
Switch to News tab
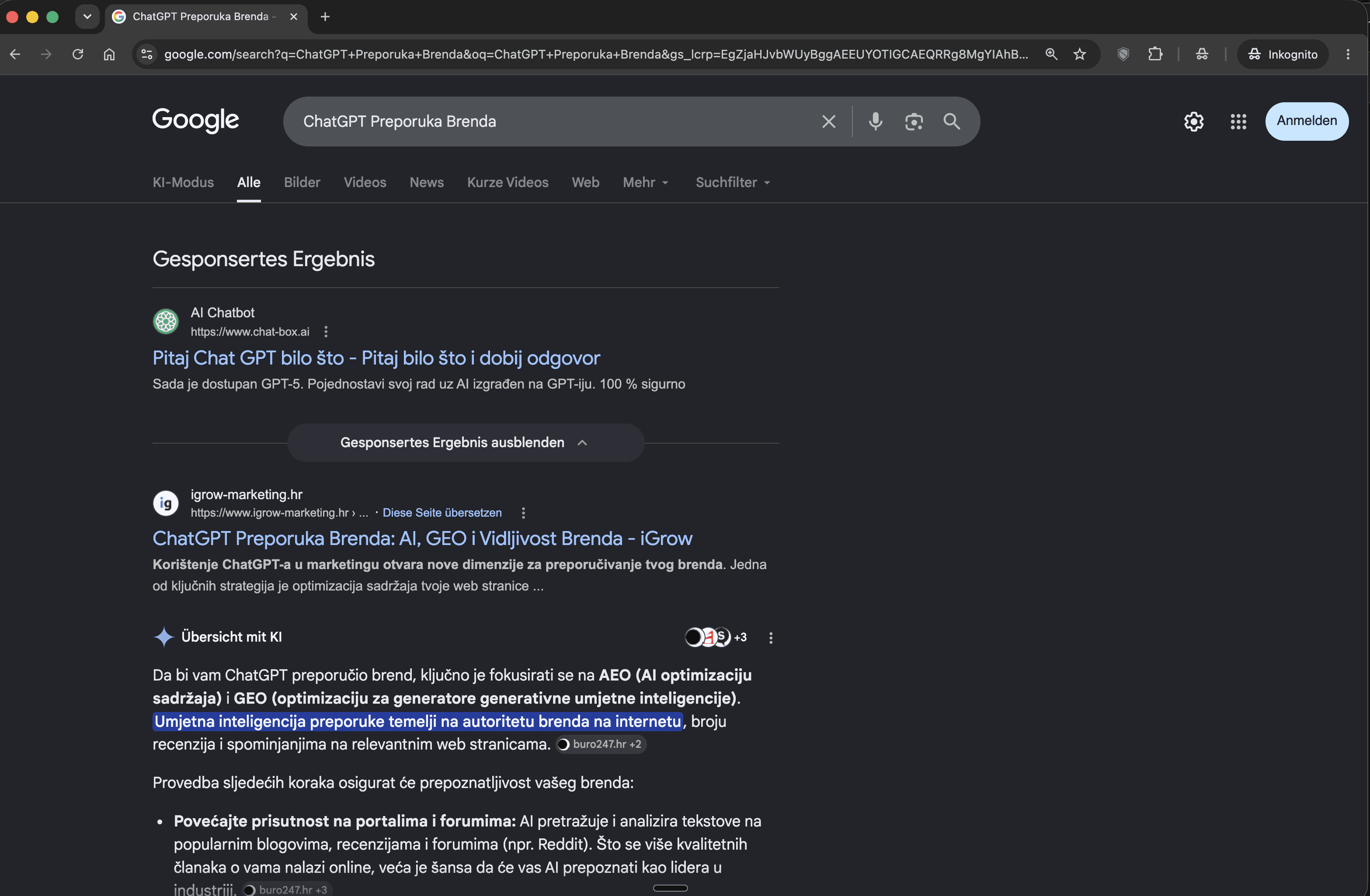click(427, 182)
